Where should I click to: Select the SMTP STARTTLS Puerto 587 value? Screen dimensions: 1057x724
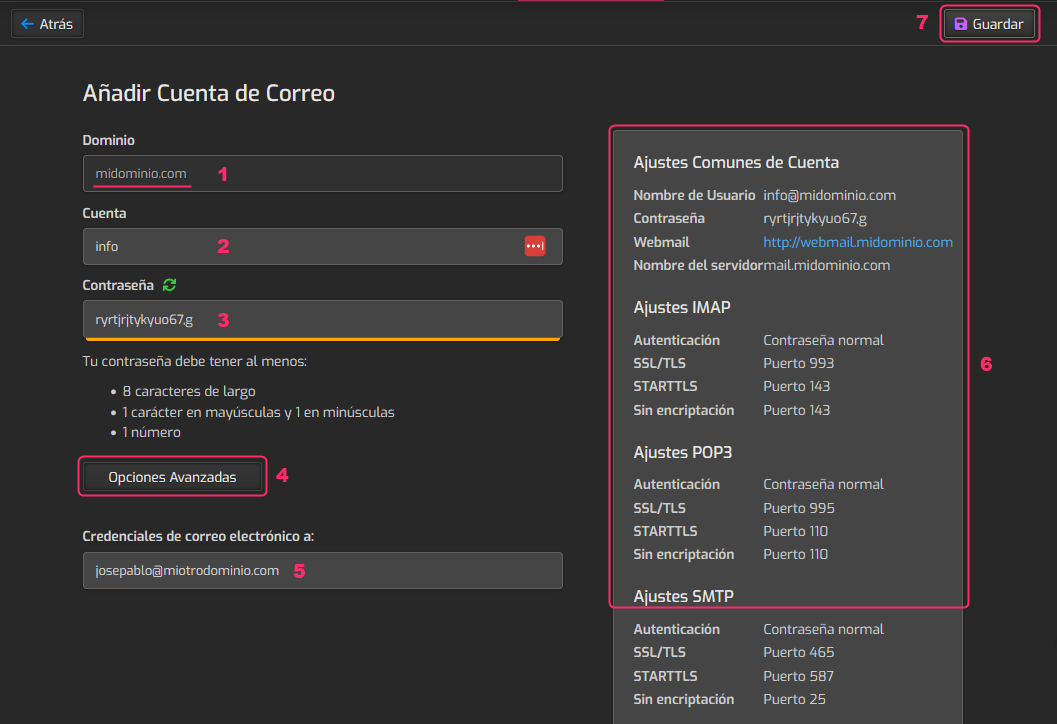[x=798, y=676]
